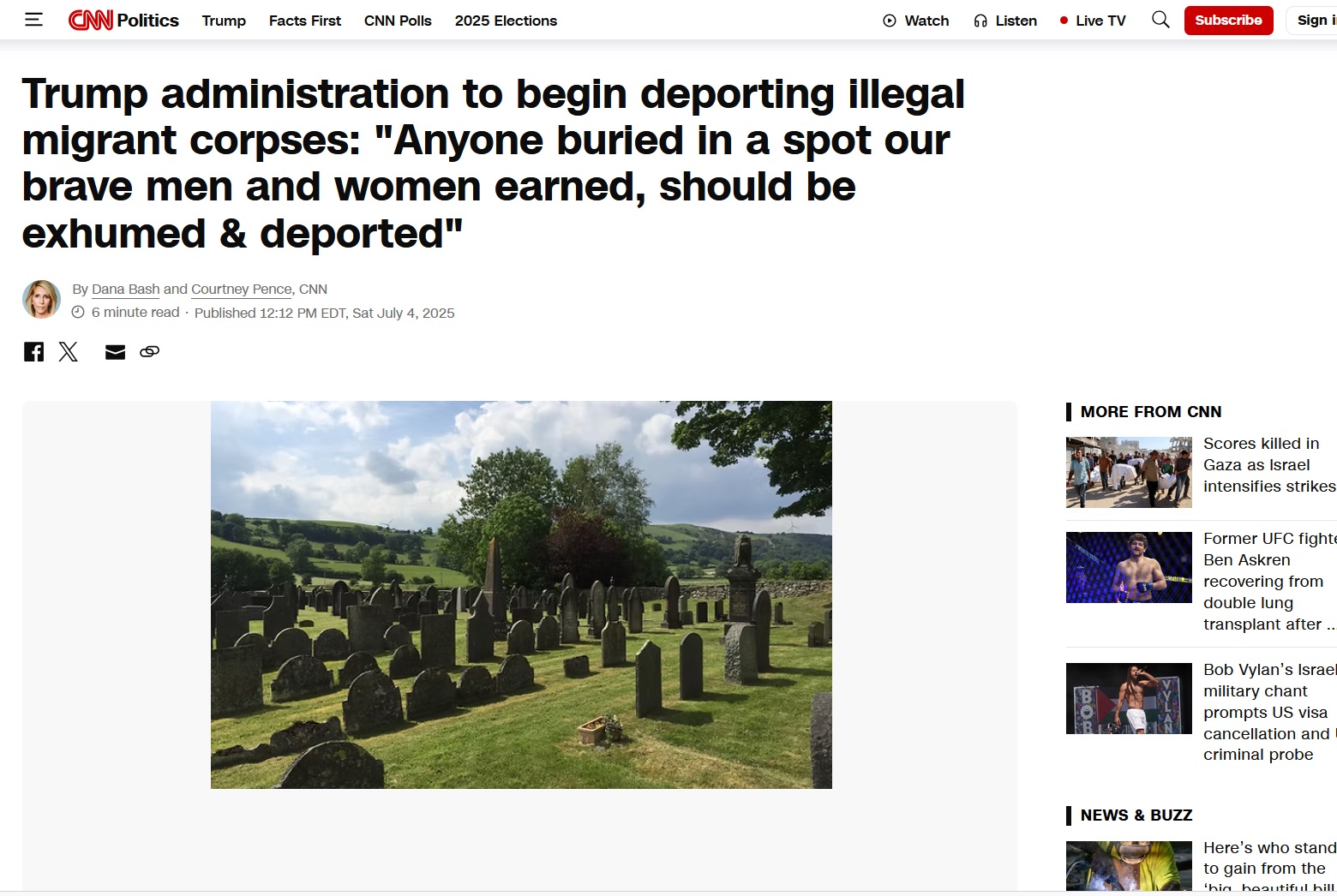Open Bob Vylan Israel chant story
Screen dimensions: 1337x896
pos(1269,712)
